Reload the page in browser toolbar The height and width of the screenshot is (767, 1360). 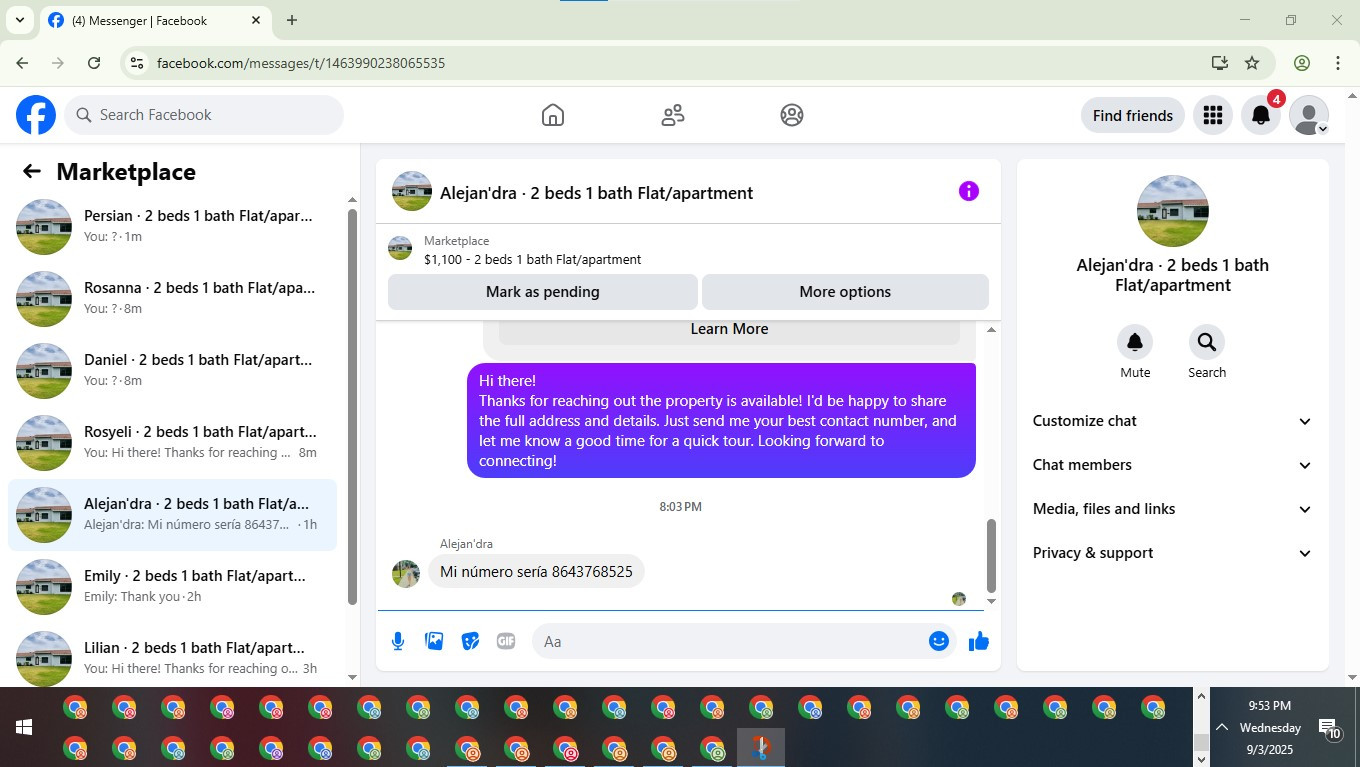[x=94, y=63]
